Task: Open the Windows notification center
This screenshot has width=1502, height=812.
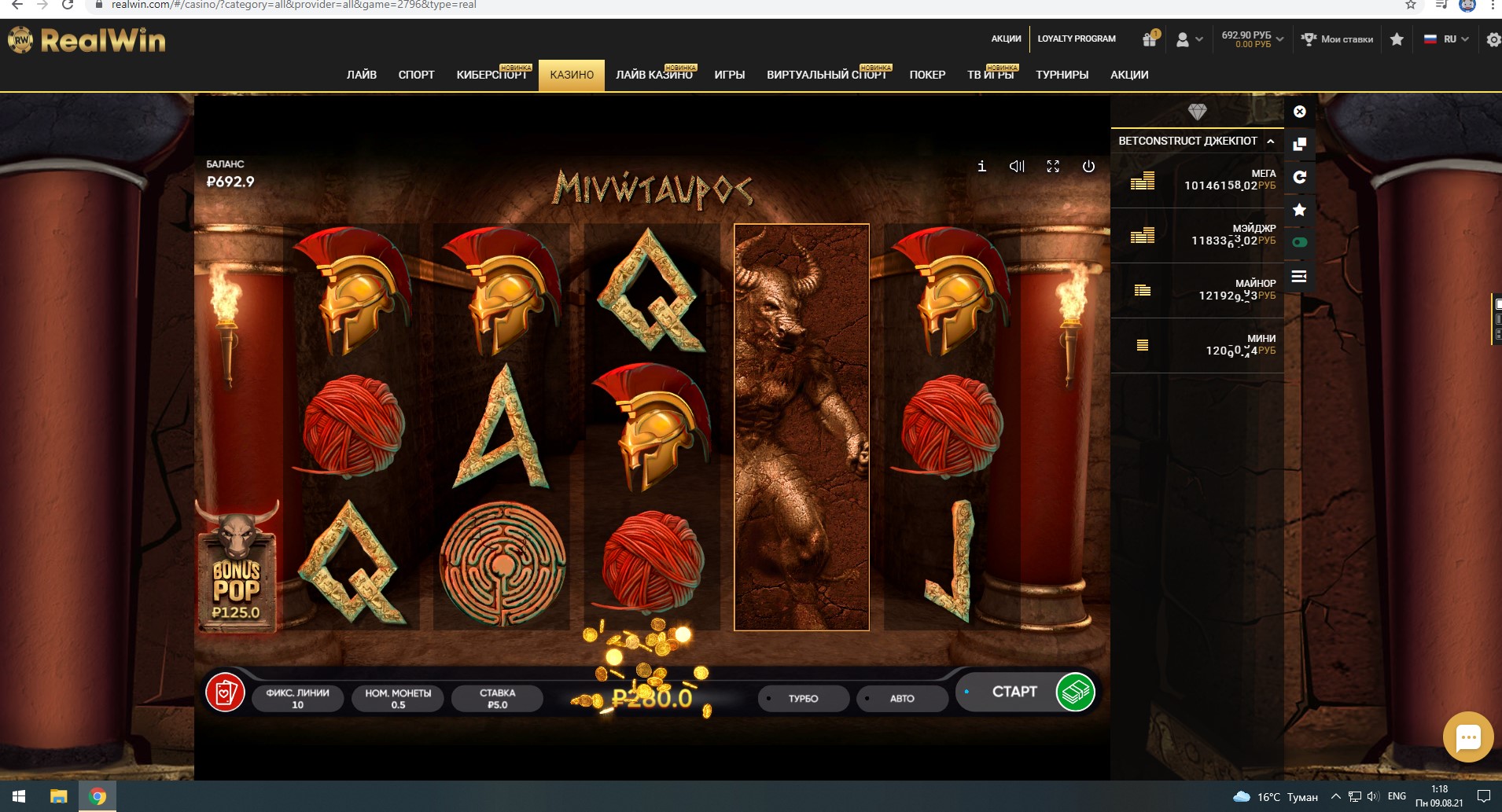Action: coord(1484,796)
